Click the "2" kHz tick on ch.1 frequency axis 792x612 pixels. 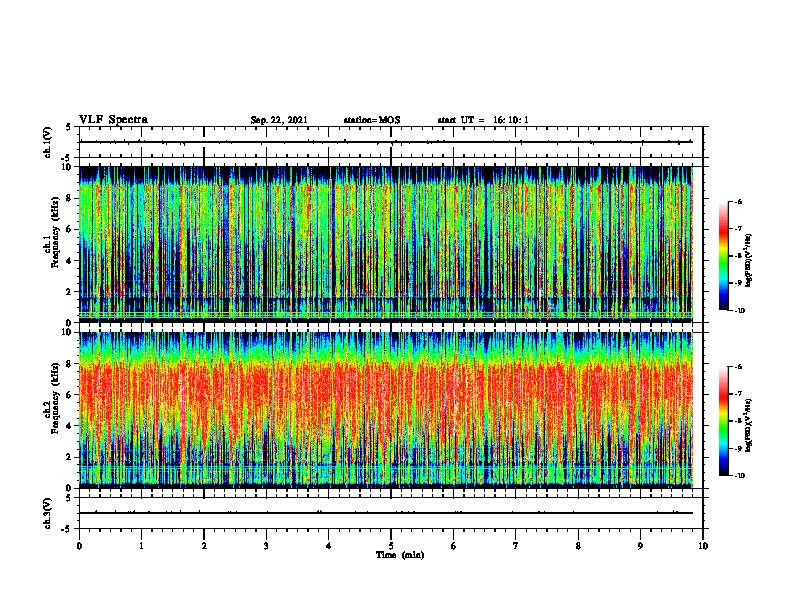coord(70,292)
